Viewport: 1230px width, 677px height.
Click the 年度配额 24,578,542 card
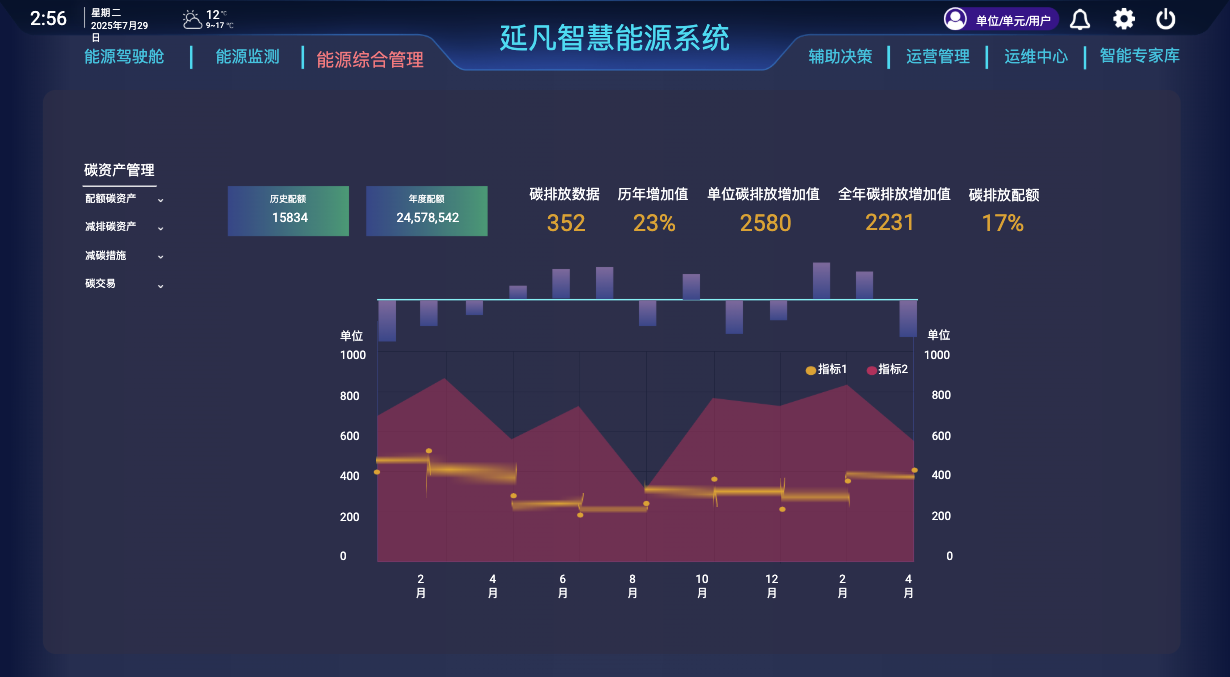[427, 211]
